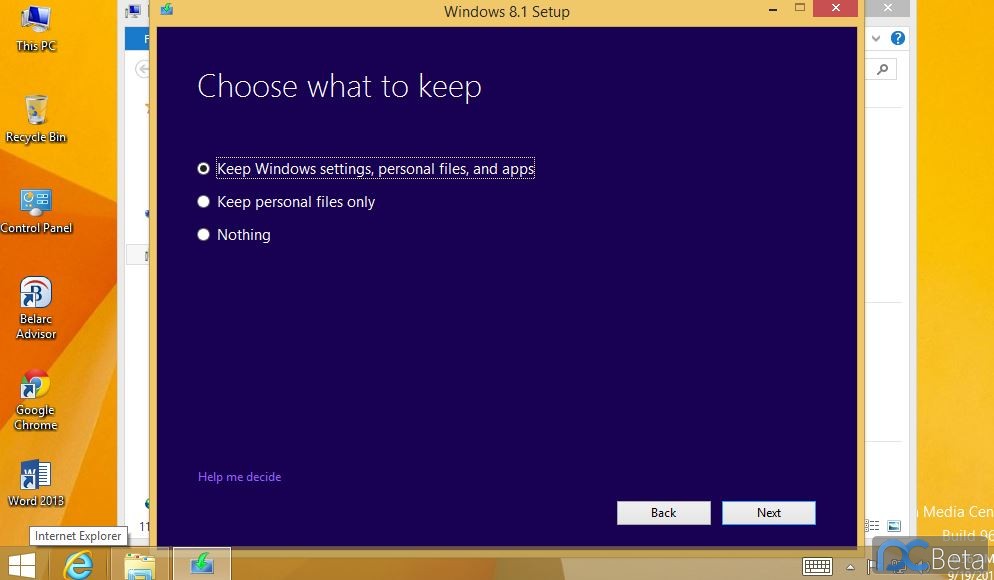Click the Action Center flag tray icon
This screenshot has height=580, width=994.
(x=872, y=567)
